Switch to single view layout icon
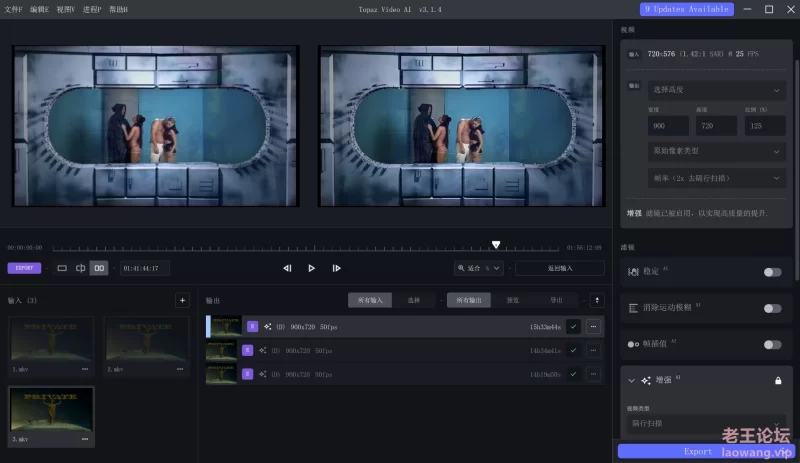The height and width of the screenshot is (463, 800). 62,268
